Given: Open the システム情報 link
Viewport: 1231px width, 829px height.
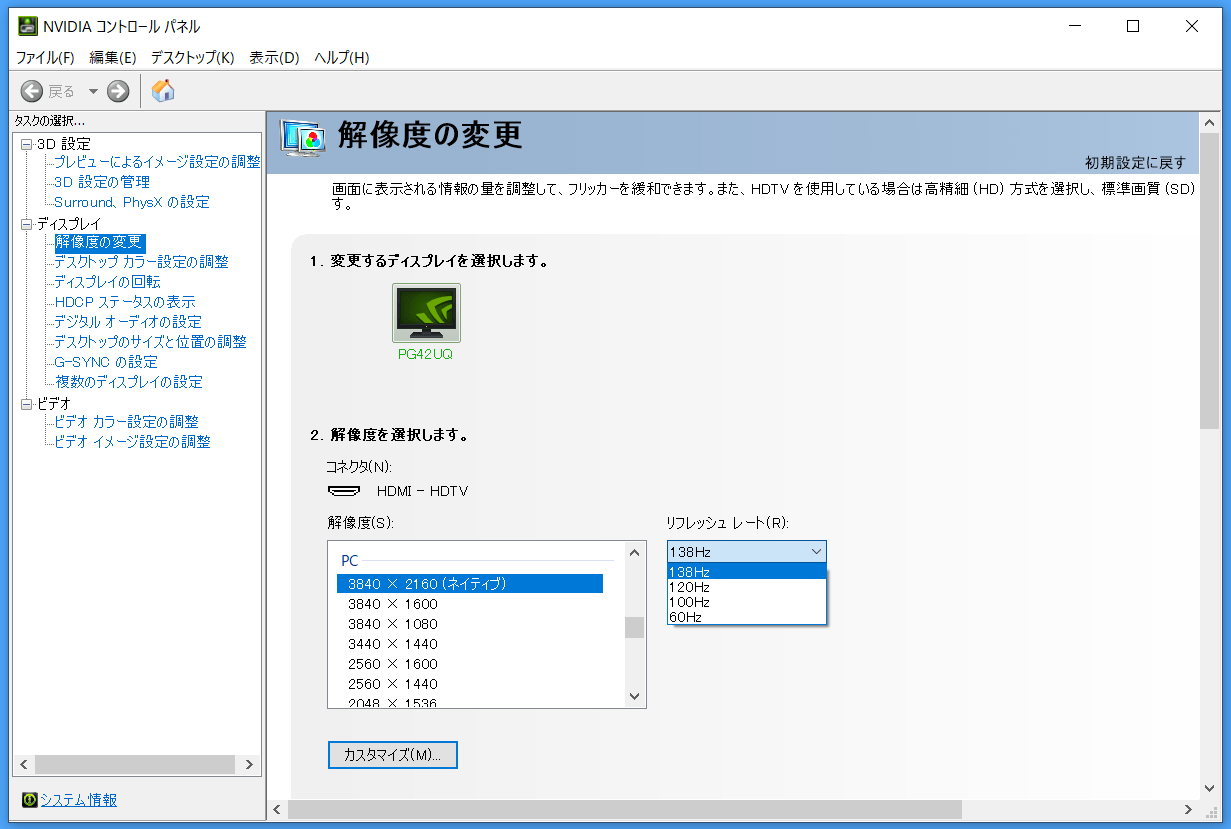Looking at the screenshot, I should [78, 800].
